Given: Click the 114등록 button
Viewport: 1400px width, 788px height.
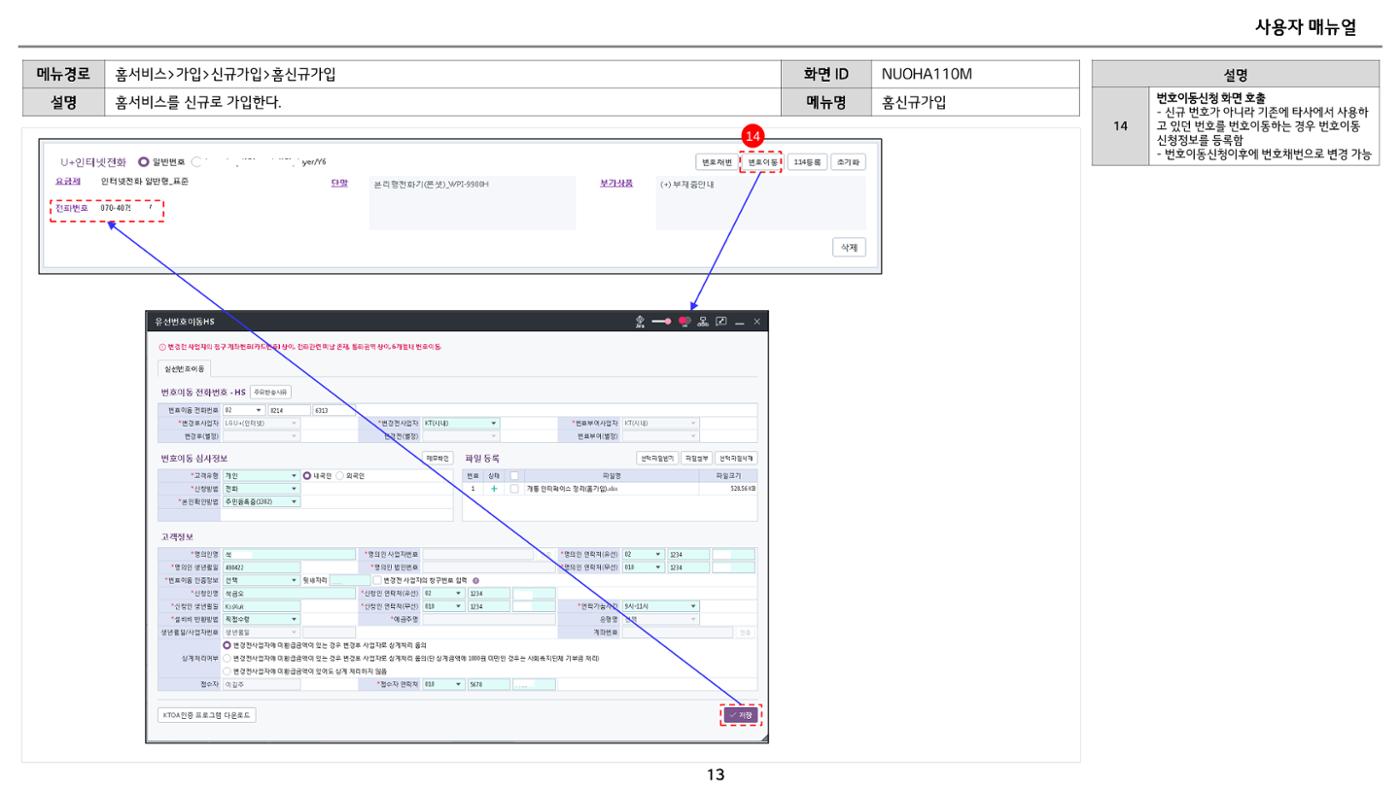Looking at the screenshot, I should pos(807,162).
